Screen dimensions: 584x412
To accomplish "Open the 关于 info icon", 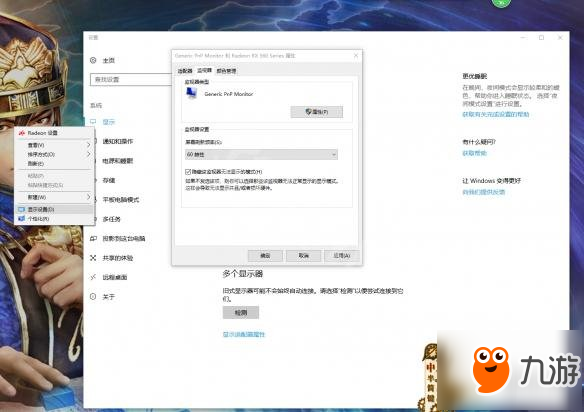I will point(93,297).
